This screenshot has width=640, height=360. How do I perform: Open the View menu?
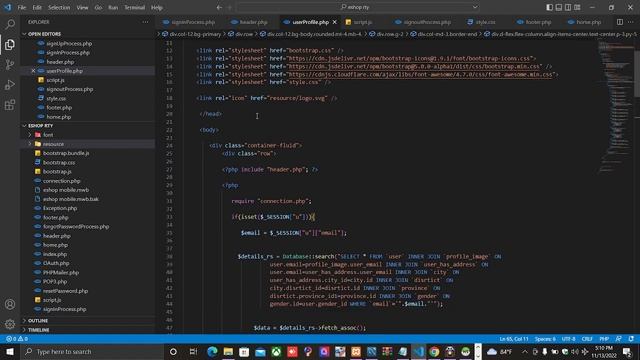(82, 7)
